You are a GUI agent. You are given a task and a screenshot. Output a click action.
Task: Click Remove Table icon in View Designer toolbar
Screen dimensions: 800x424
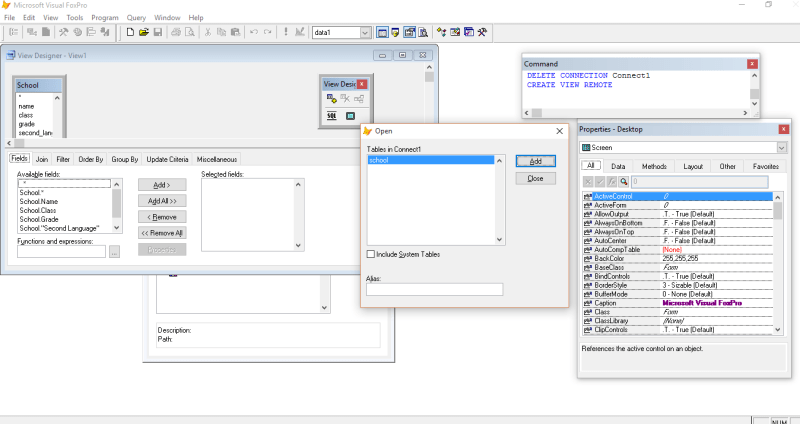pos(345,98)
